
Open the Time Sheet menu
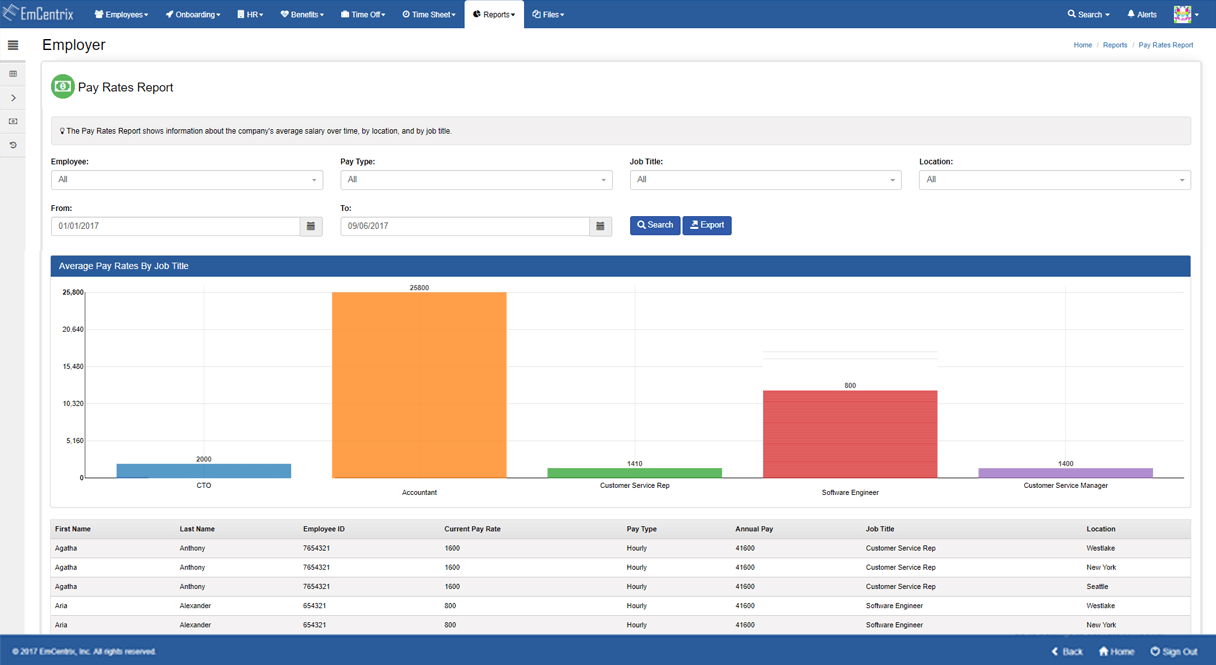[x=429, y=14]
